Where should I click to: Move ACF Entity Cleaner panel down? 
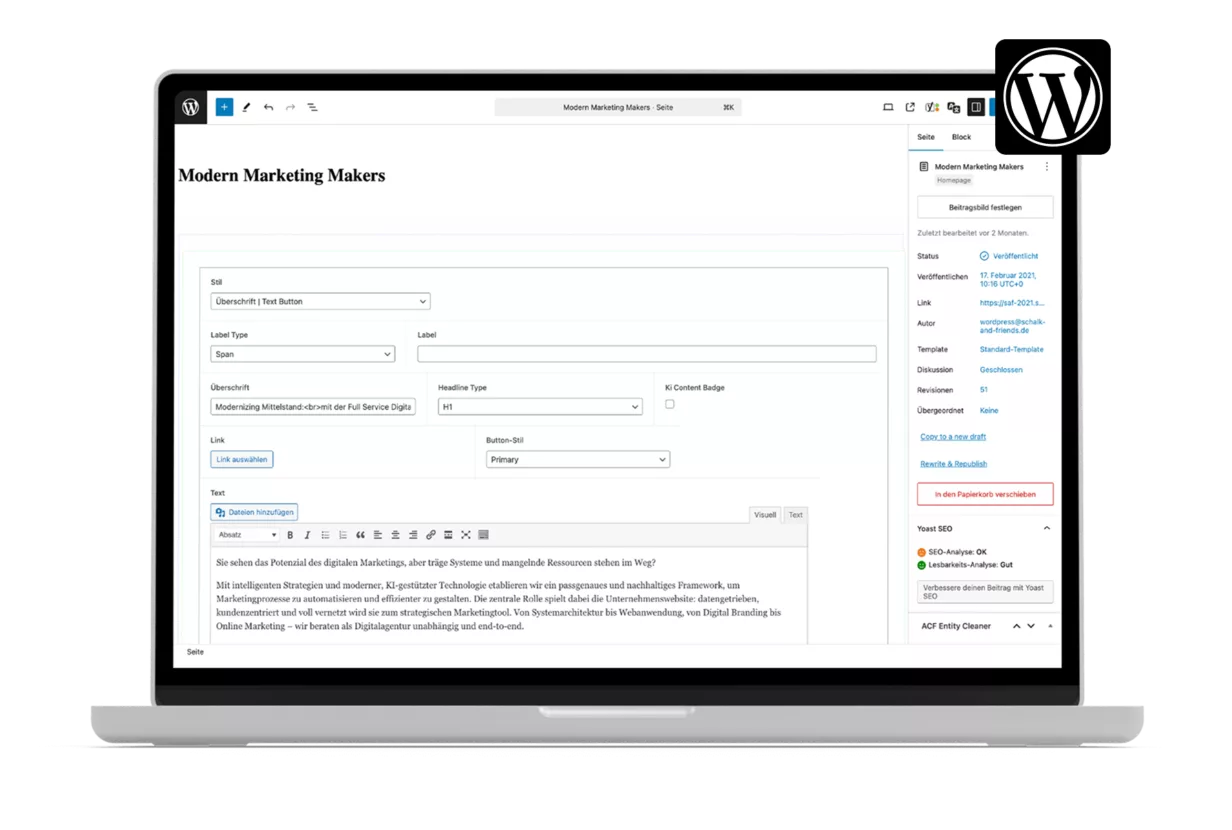click(x=1031, y=626)
